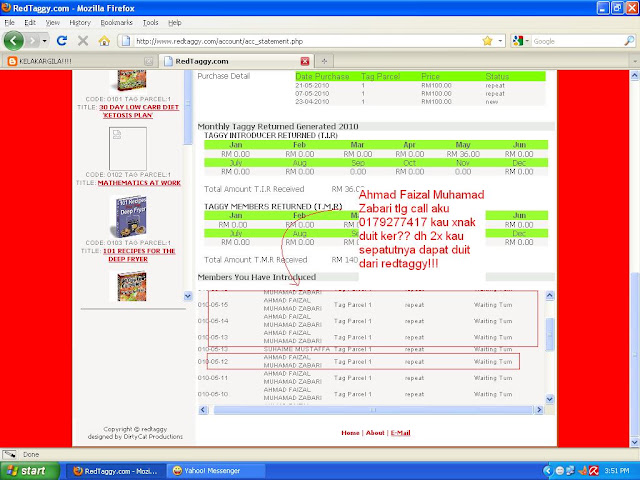The width and height of the screenshot is (640, 480).
Task: Click the Forward navigation arrow
Action: (31, 41)
